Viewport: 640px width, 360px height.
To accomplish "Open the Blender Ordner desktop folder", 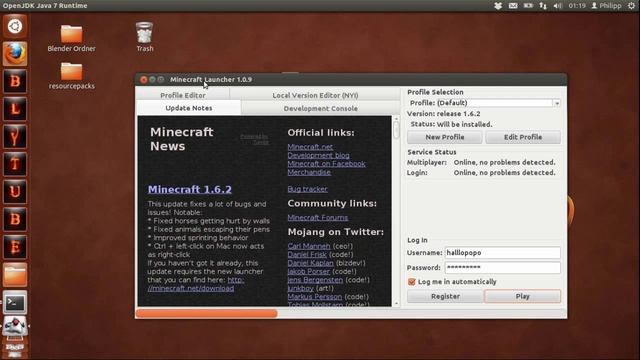I will pyautogui.click(x=71, y=39).
